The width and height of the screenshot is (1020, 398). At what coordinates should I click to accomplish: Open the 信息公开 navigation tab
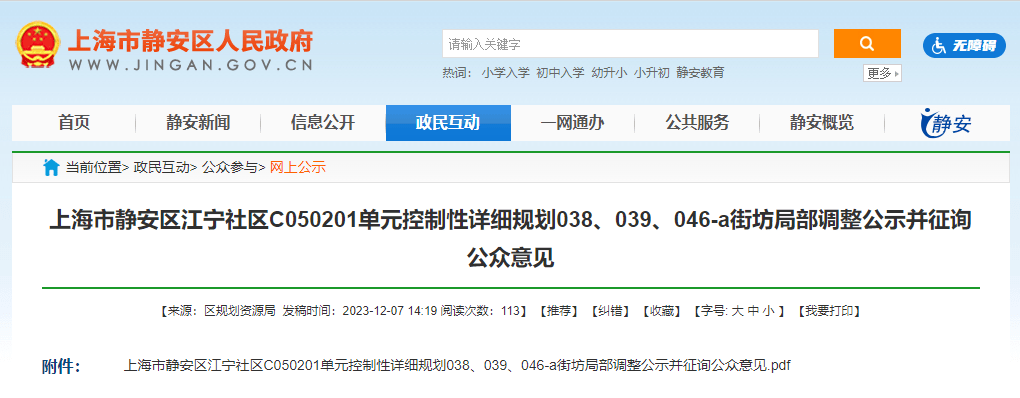tap(323, 122)
